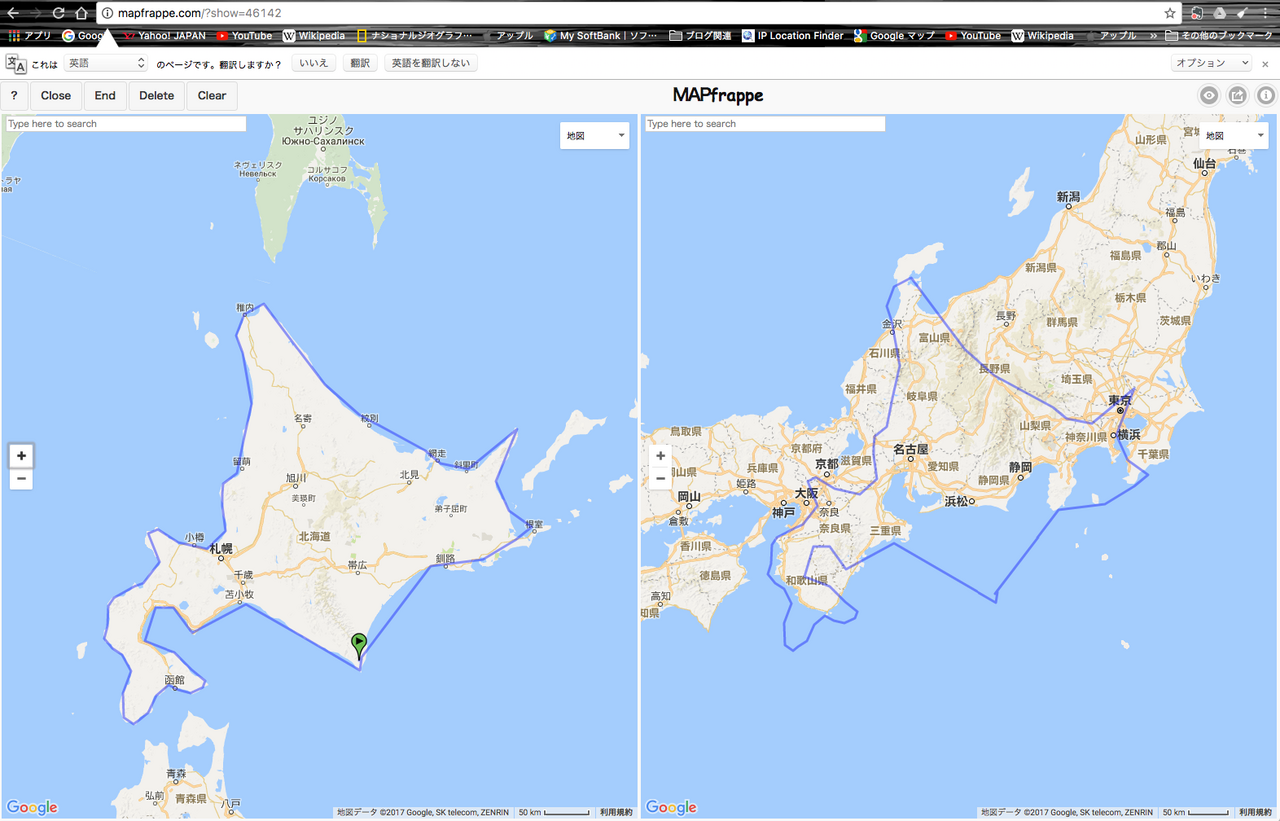Click the Delete button
The width and height of the screenshot is (1280, 821).
point(156,96)
